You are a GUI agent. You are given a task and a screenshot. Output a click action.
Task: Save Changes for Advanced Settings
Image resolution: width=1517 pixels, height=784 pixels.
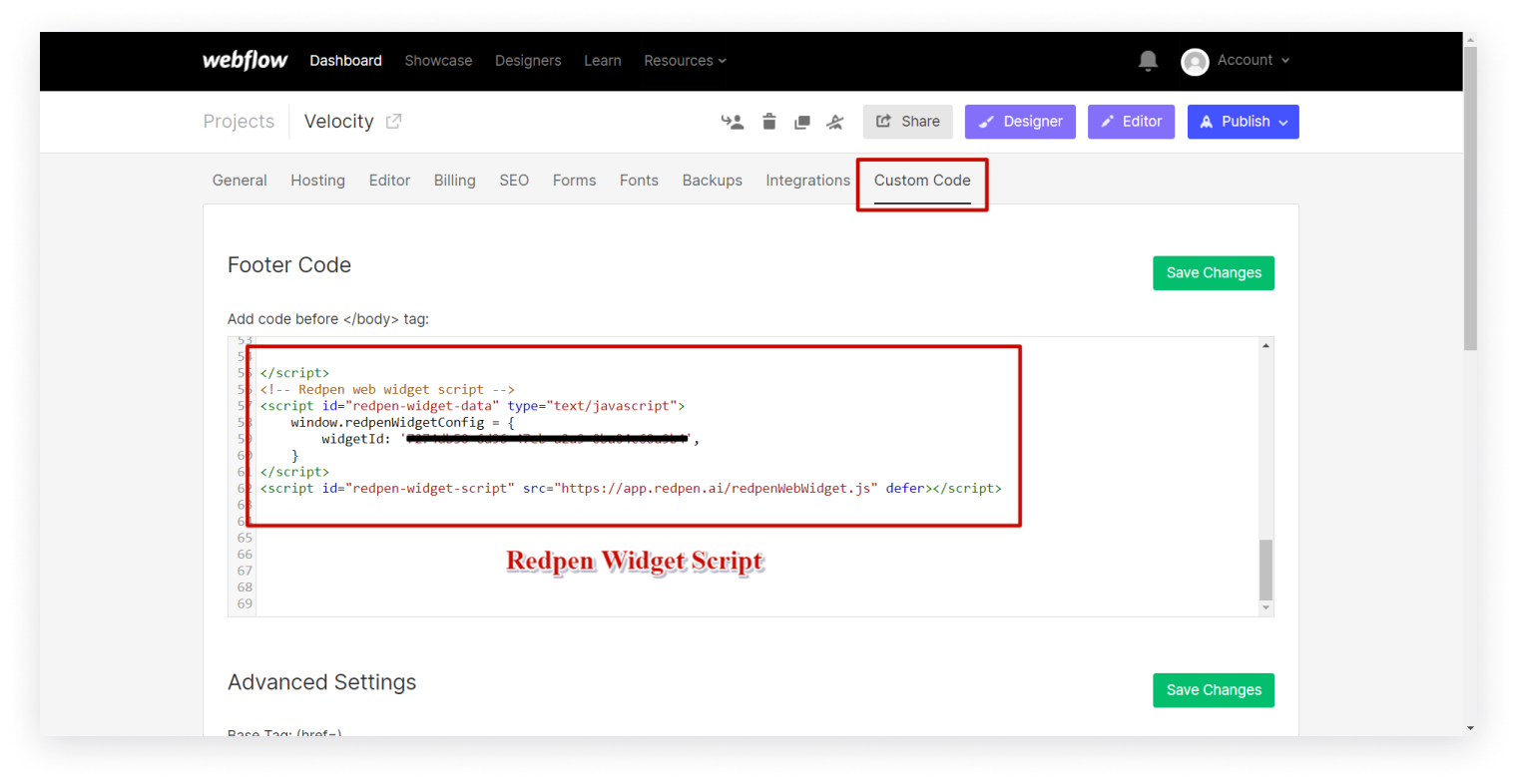tap(1214, 690)
